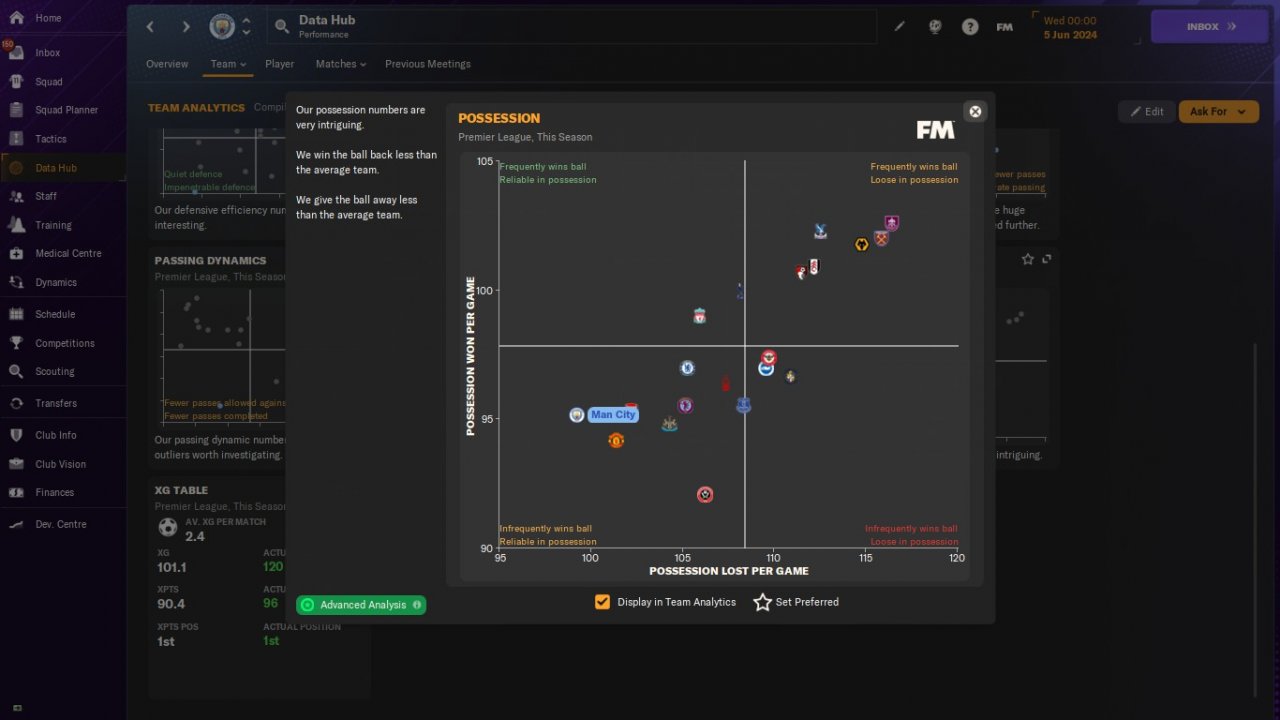Image resolution: width=1280 pixels, height=720 pixels.
Task: Click the FM menu icon in top bar
Action: [1005, 27]
